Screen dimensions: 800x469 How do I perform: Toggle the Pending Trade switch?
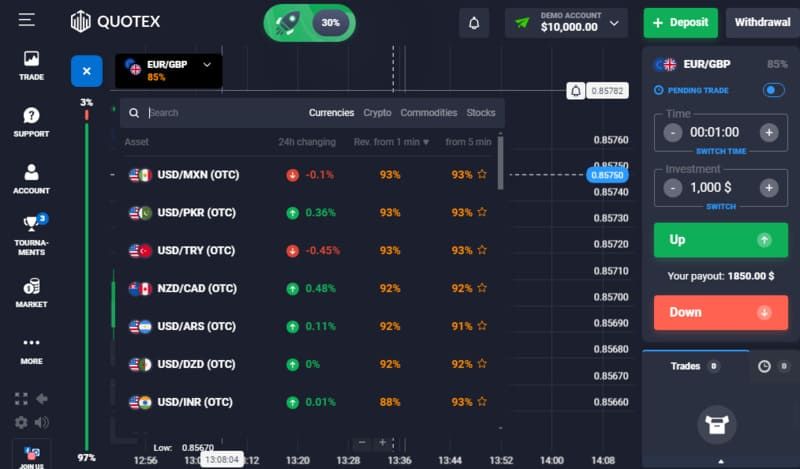click(x=773, y=90)
